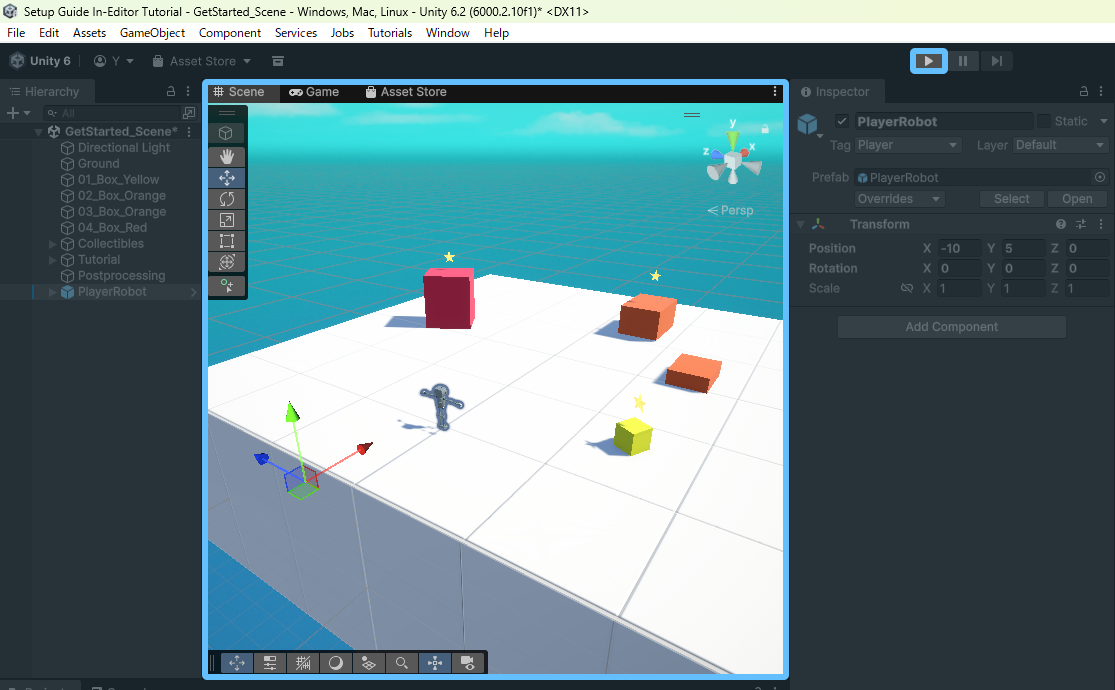Image resolution: width=1115 pixels, height=690 pixels.
Task: Toggle the Scene view gizmo lock
Action: pos(765,129)
